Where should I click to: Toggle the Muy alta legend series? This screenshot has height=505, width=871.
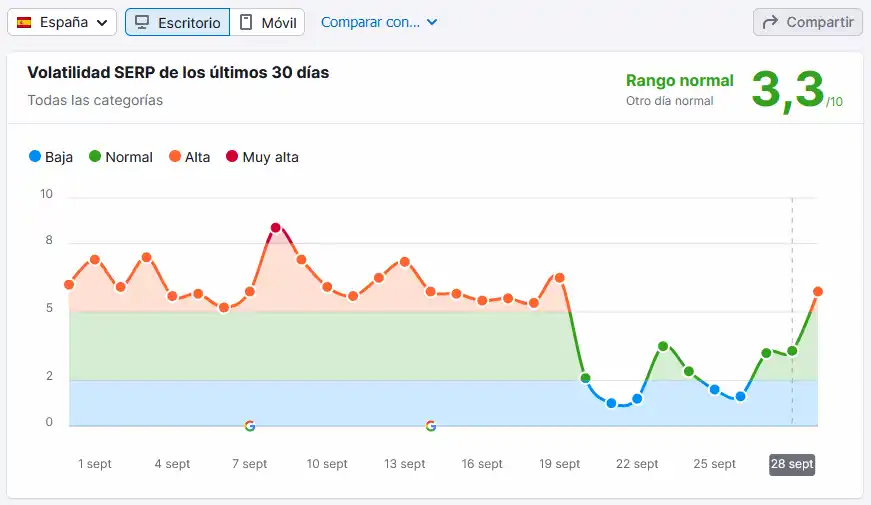click(x=262, y=157)
